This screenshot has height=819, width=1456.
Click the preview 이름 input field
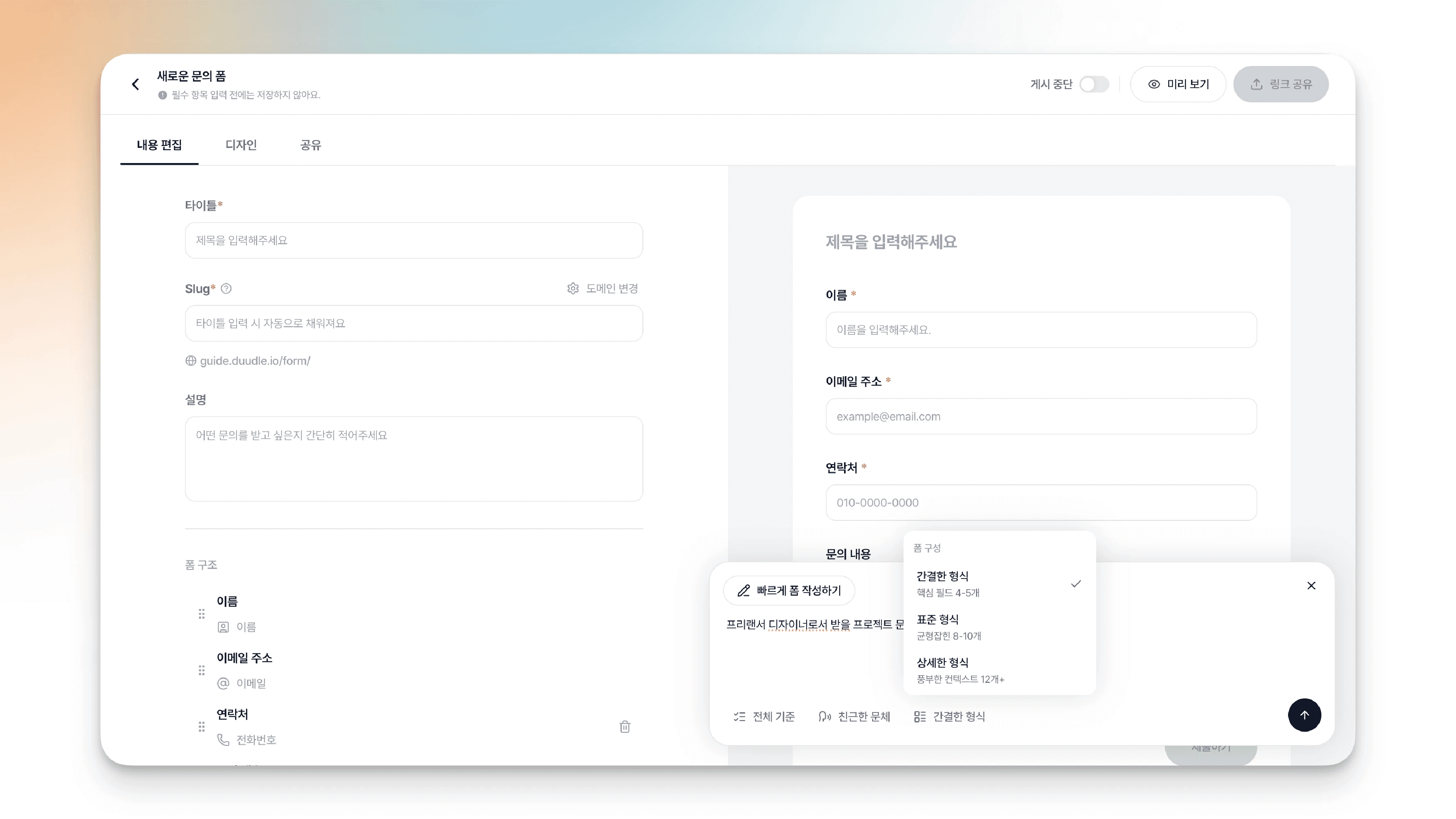pyautogui.click(x=1041, y=330)
